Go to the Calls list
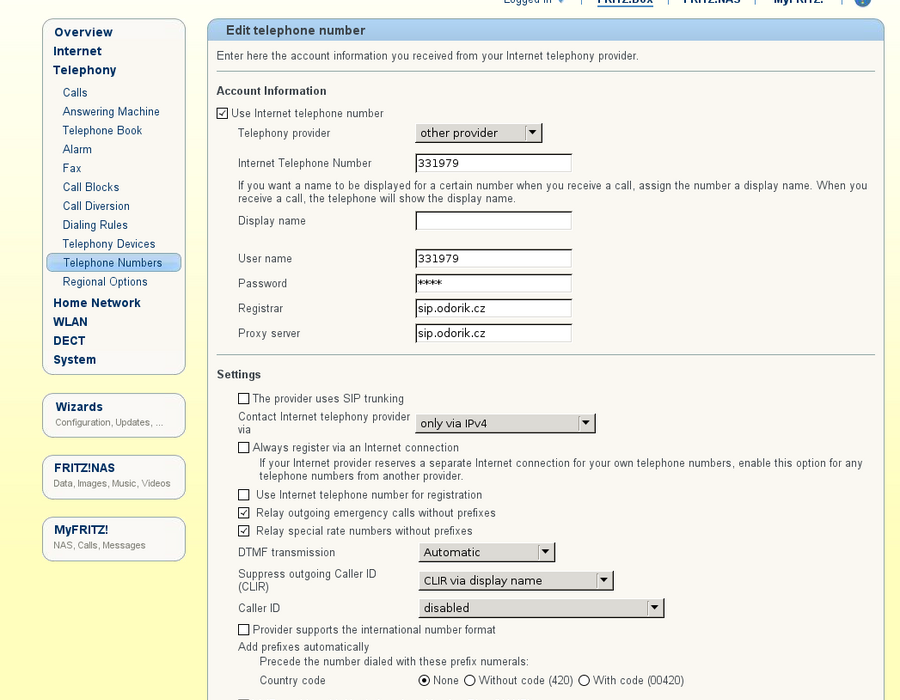The height and width of the screenshot is (700, 900). pos(75,92)
